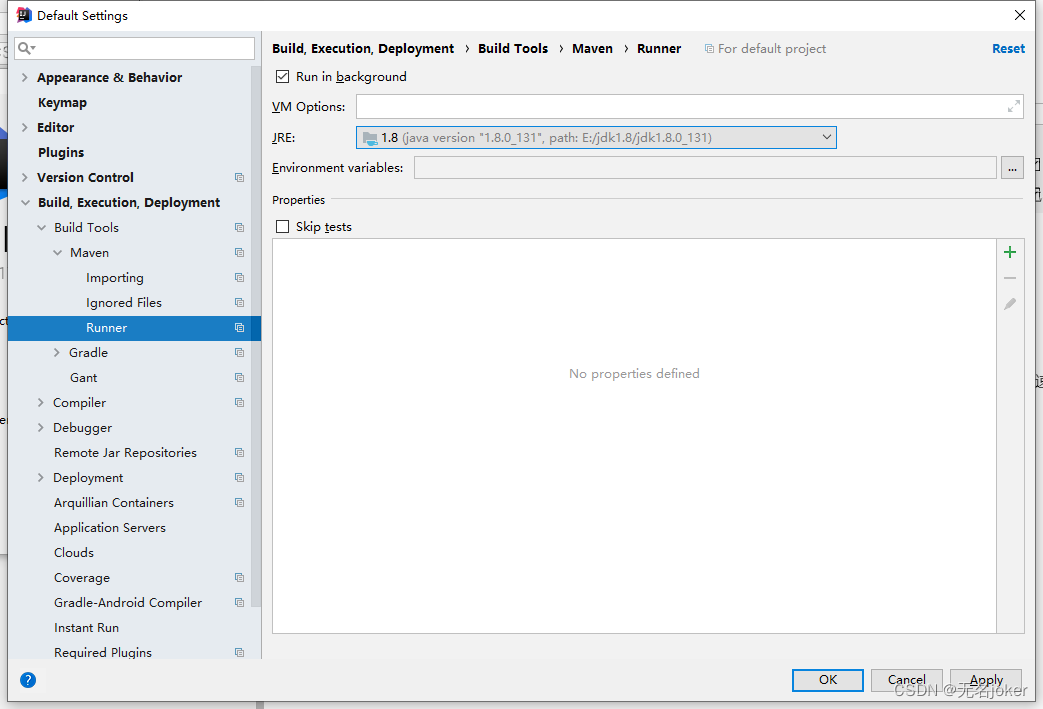The image size is (1043, 709).
Task: Expand the Deployment node arrow
Action: tap(41, 478)
